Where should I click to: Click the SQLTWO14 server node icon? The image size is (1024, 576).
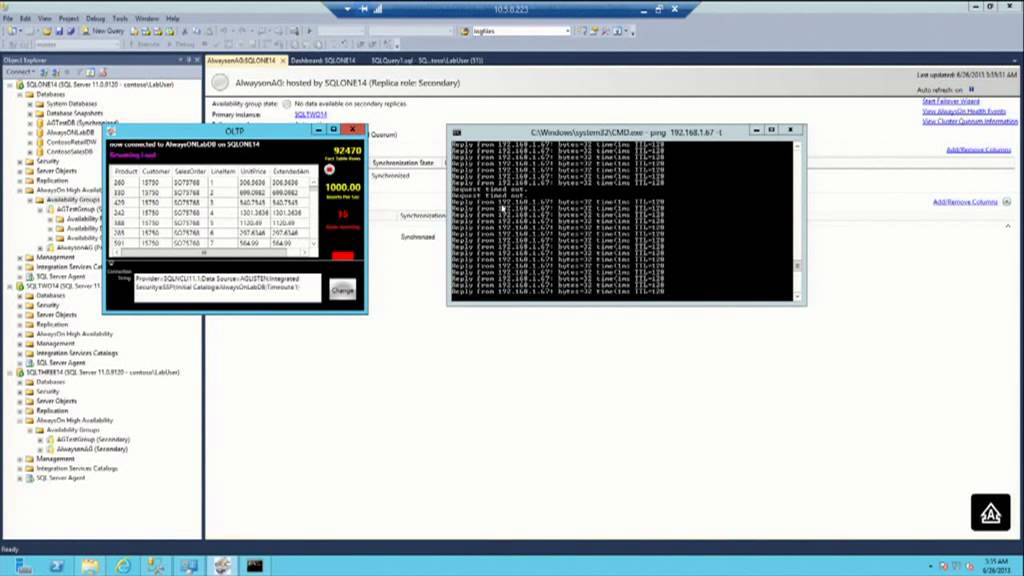click(x=20, y=286)
